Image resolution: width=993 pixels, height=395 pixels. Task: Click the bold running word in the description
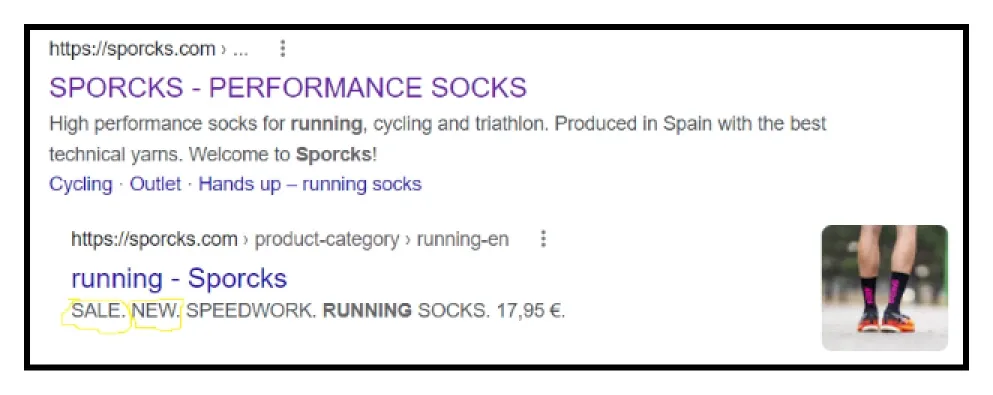pyautogui.click(x=326, y=123)
